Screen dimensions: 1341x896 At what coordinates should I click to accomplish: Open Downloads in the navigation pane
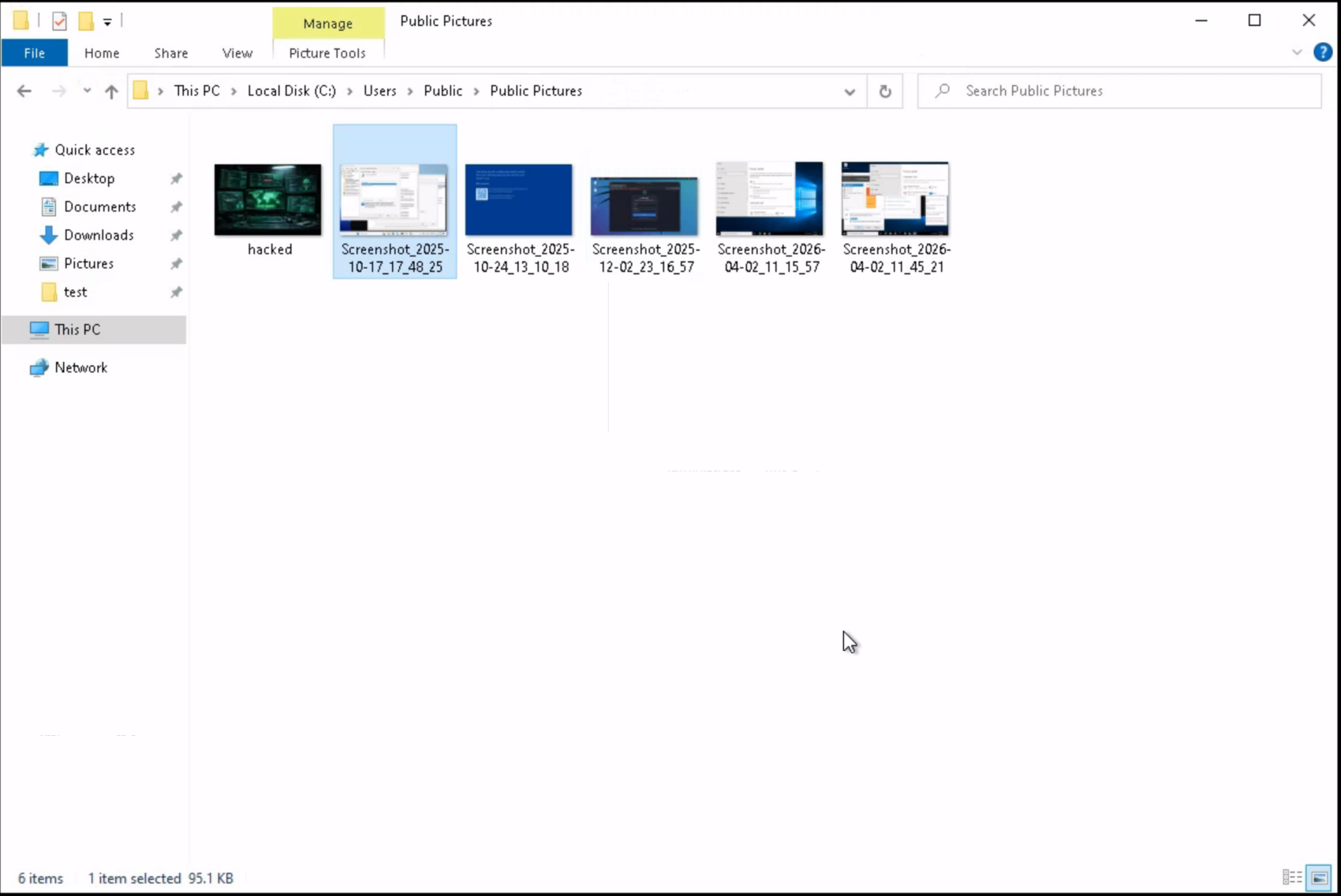pyautogui.click(x=99, y=235)
